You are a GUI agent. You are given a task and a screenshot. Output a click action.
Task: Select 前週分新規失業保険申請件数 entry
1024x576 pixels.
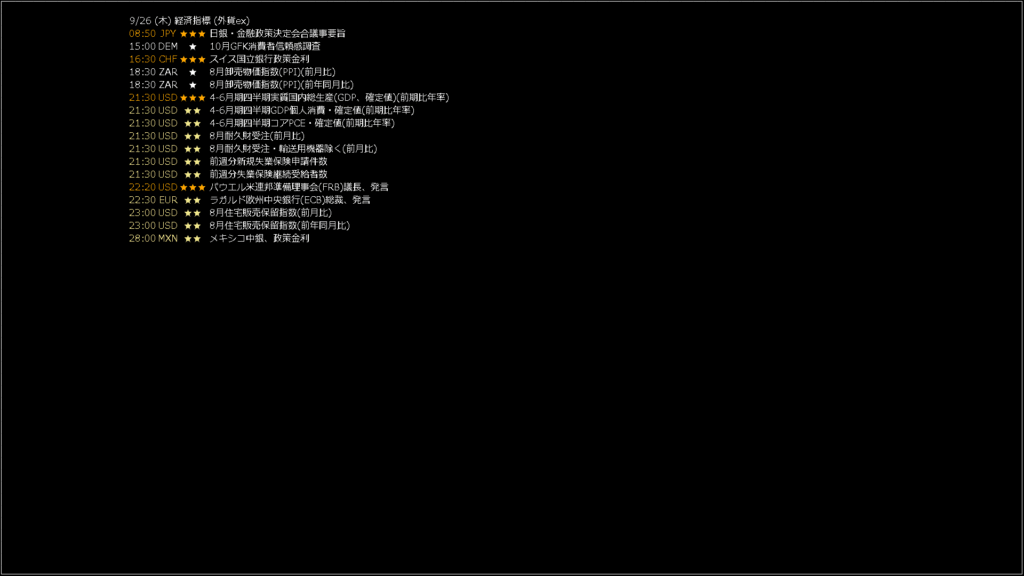coord(268,161)
